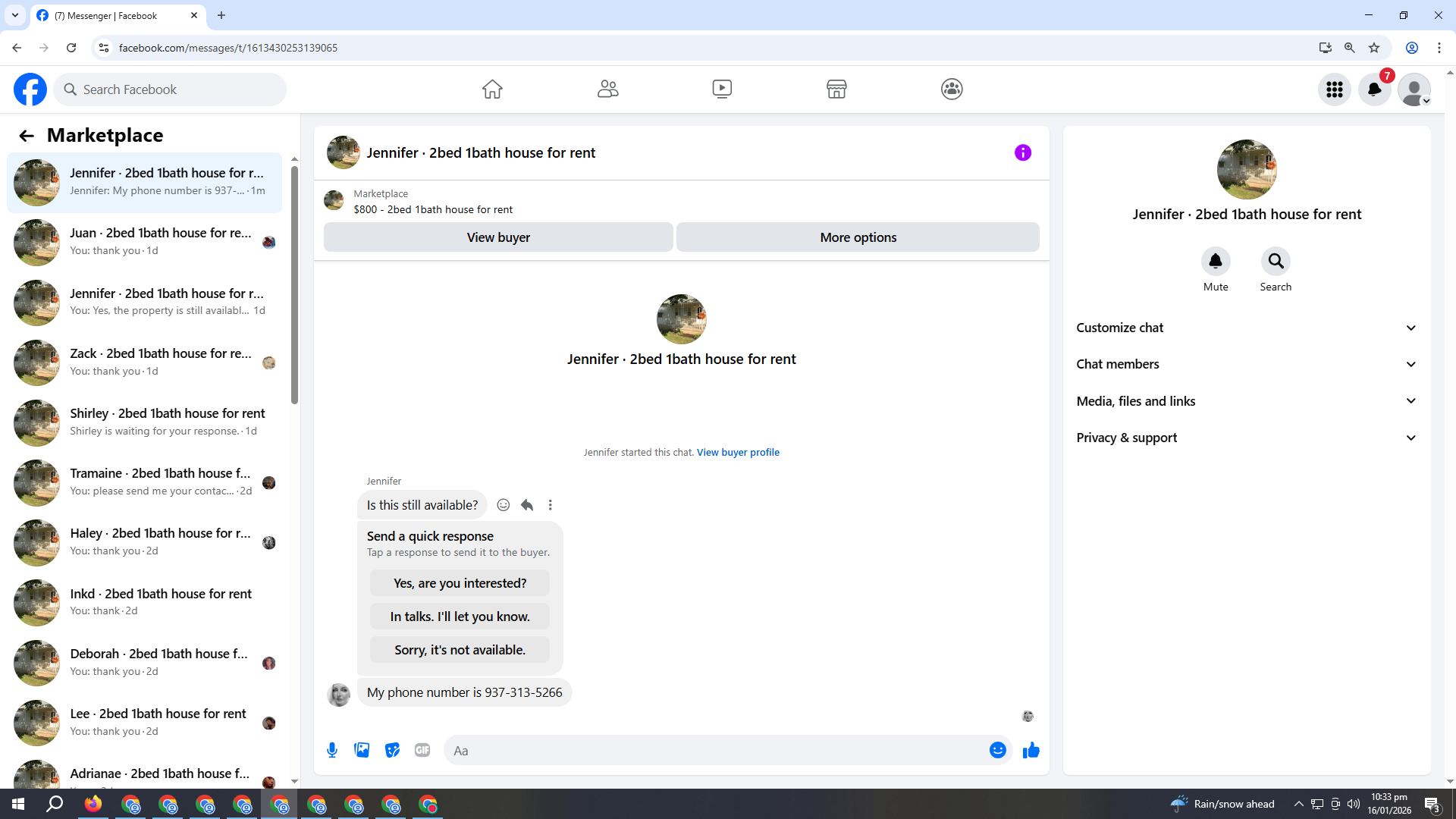This screenshot has height=819, width=1456.
Task: Click the message text field
Action: (713, 750)
